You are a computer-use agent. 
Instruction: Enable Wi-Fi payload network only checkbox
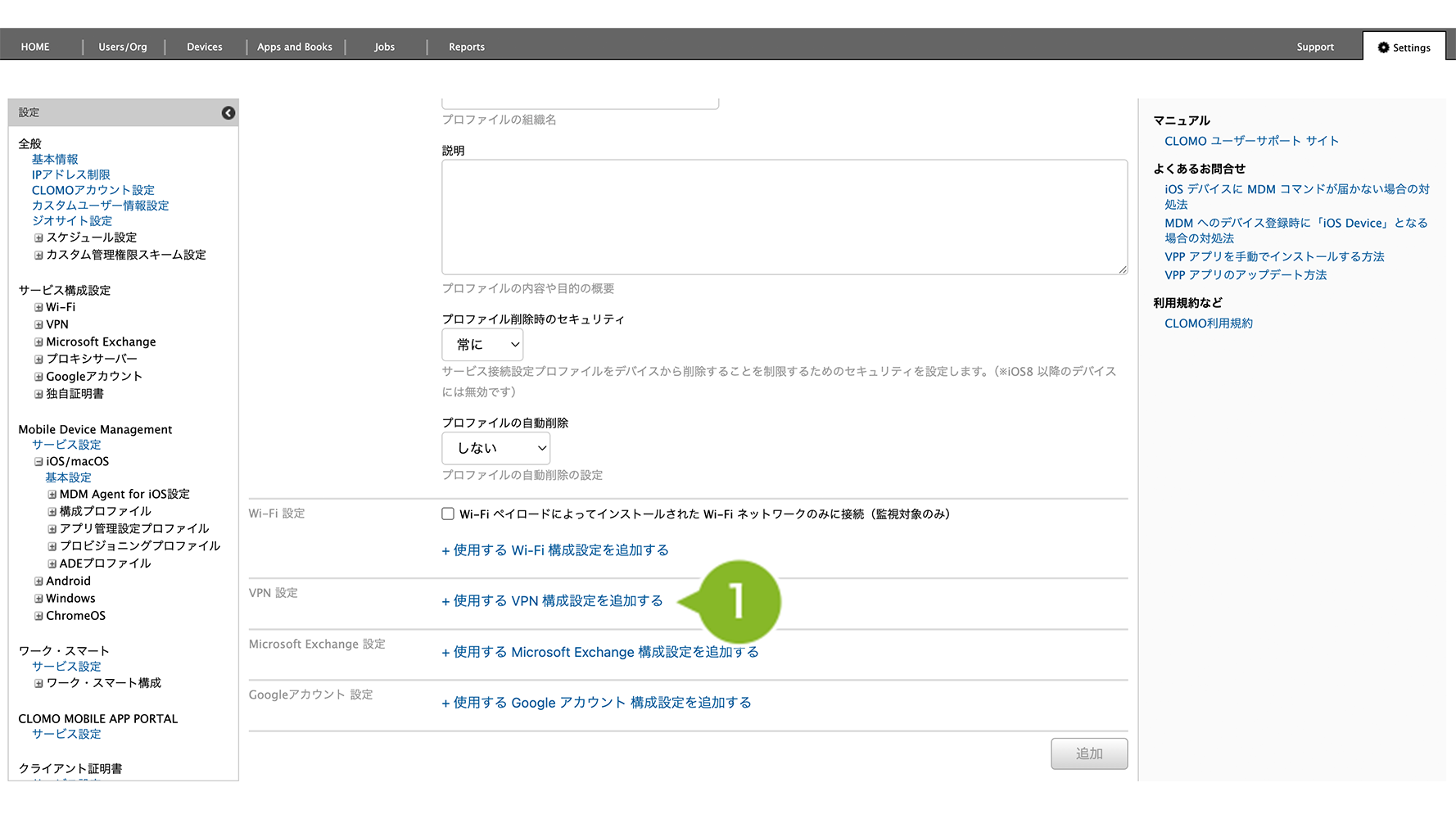(448, 514)
